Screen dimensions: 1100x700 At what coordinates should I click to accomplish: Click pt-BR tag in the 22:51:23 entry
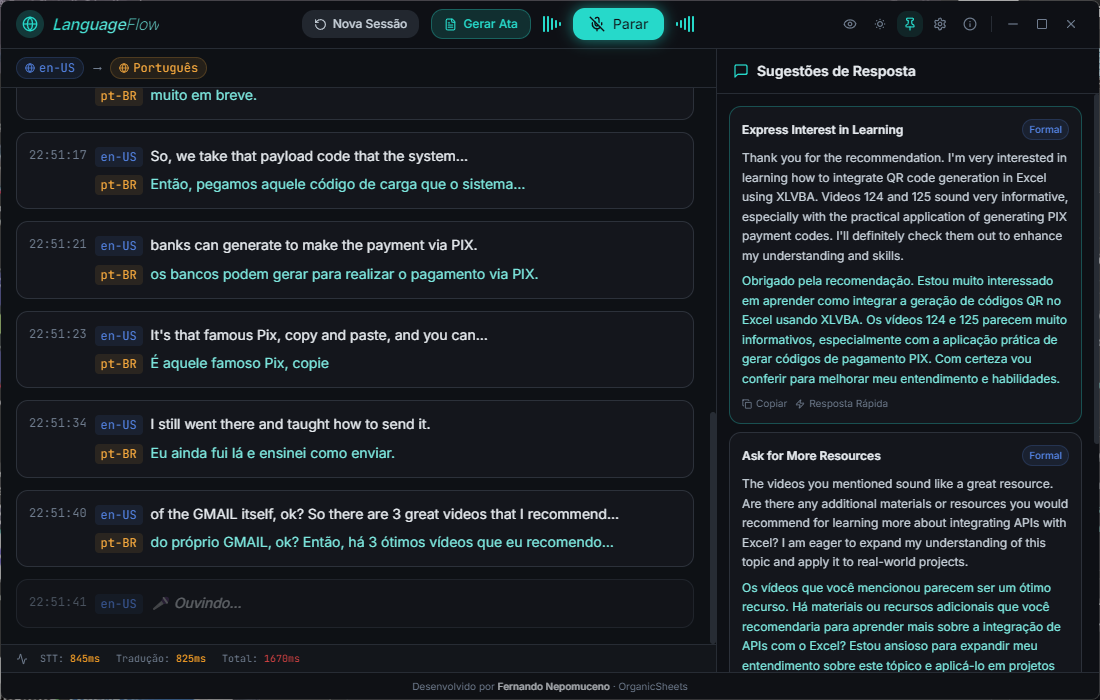click(119, 364)
